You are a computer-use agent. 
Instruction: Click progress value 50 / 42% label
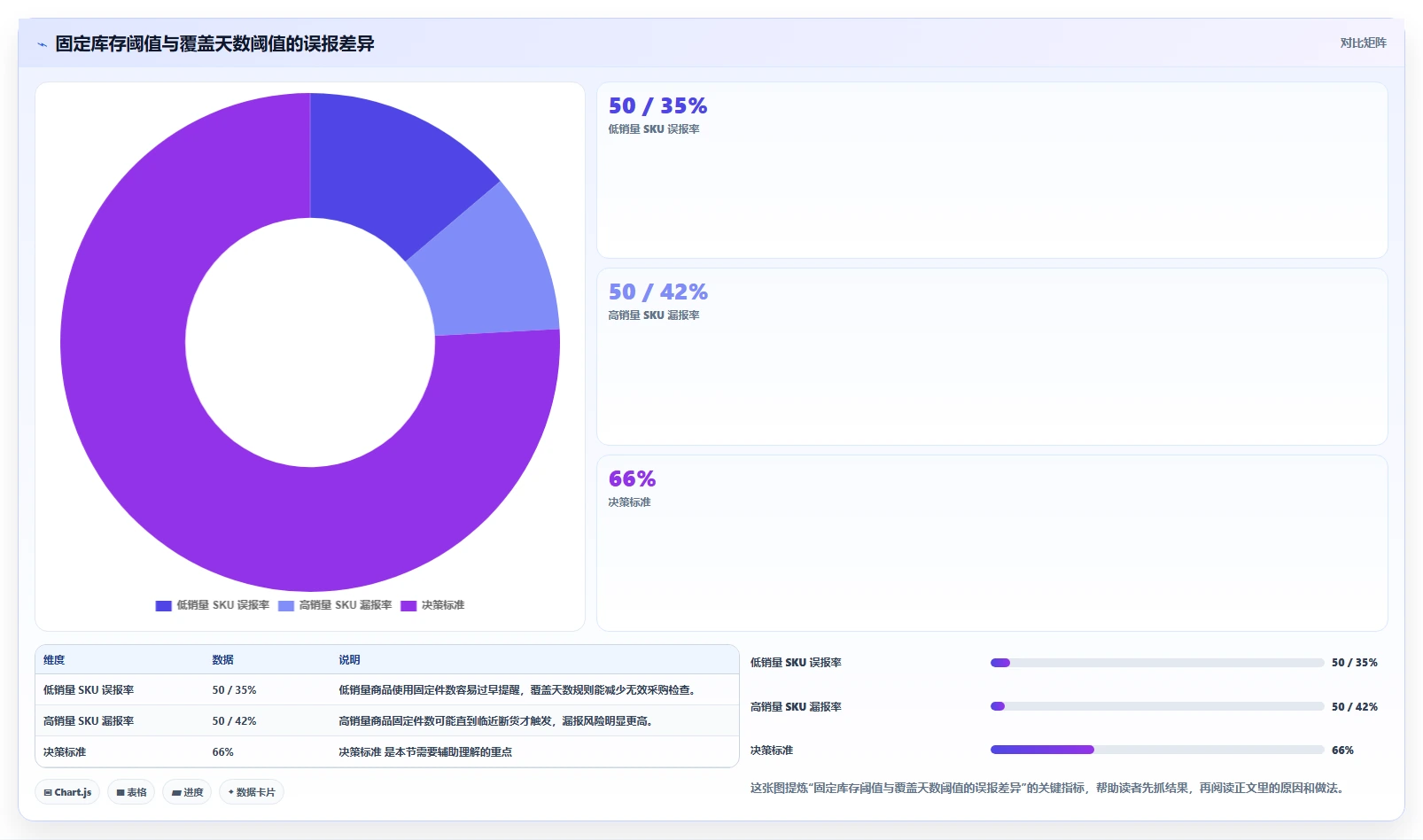(1355, 707)
